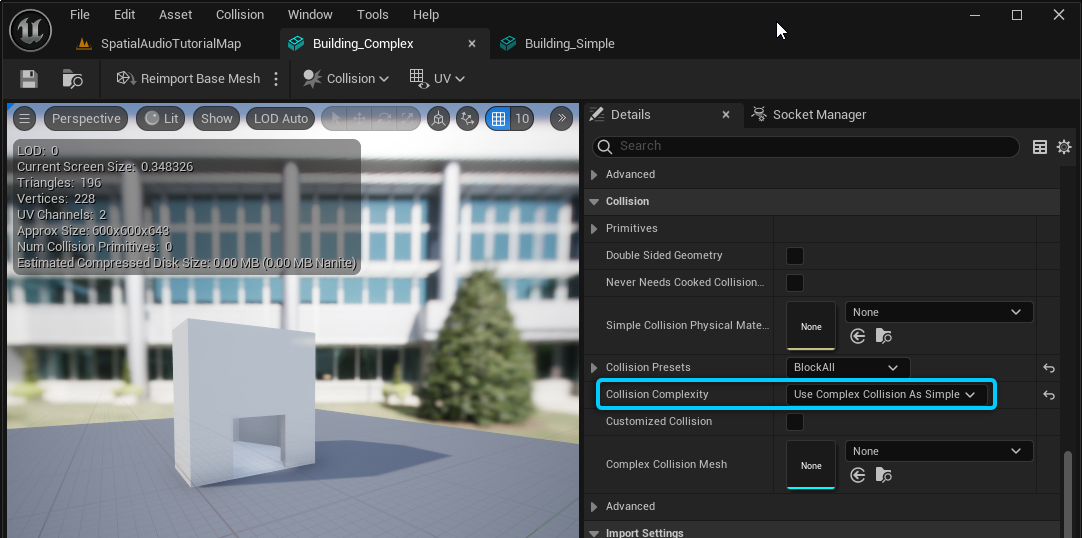Click the Details settings gear icon
The height and width of the screenshot is (538, 1082).
click(1064, 147)
